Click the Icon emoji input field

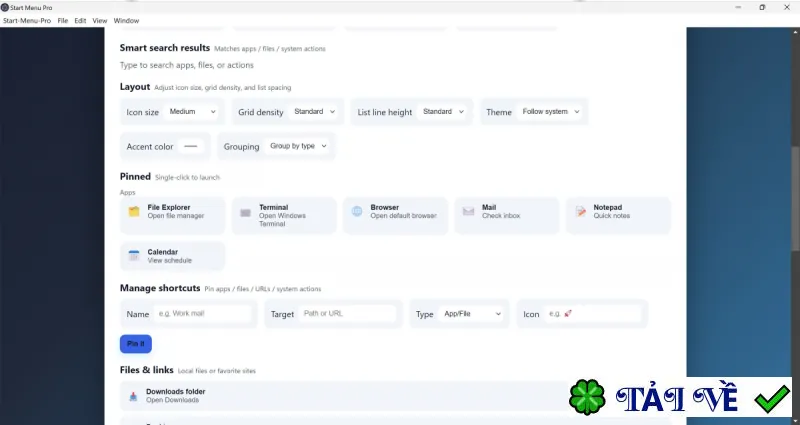pyautogui.click(x=593, y=314)
